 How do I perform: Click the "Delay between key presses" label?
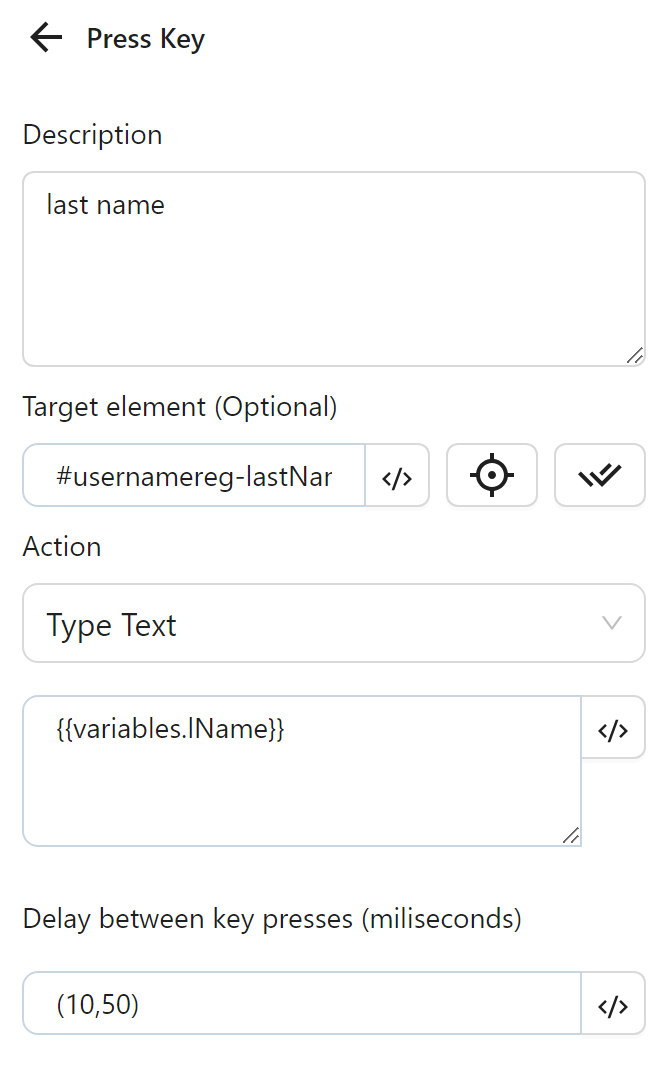pos(272,919)
